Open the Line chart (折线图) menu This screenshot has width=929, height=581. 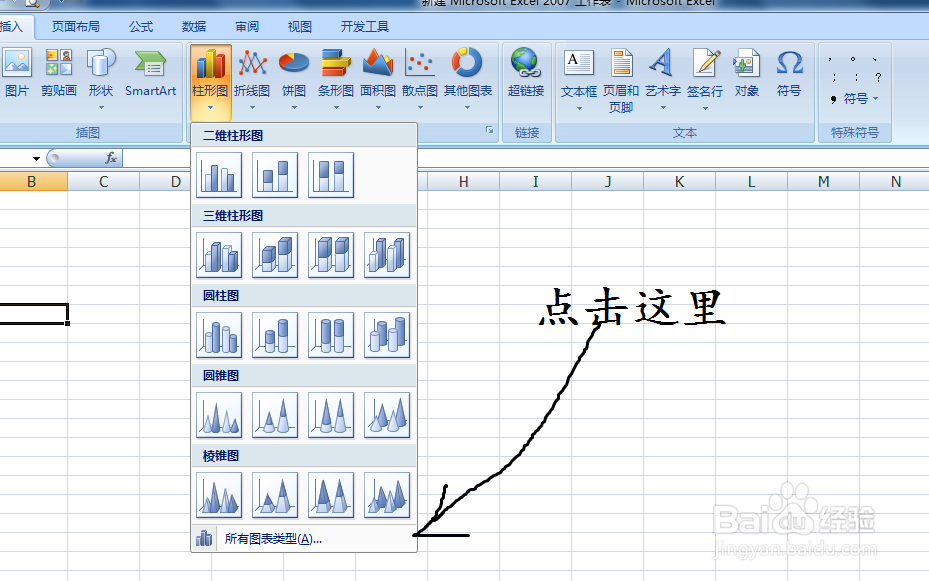[x=252, y=79]
